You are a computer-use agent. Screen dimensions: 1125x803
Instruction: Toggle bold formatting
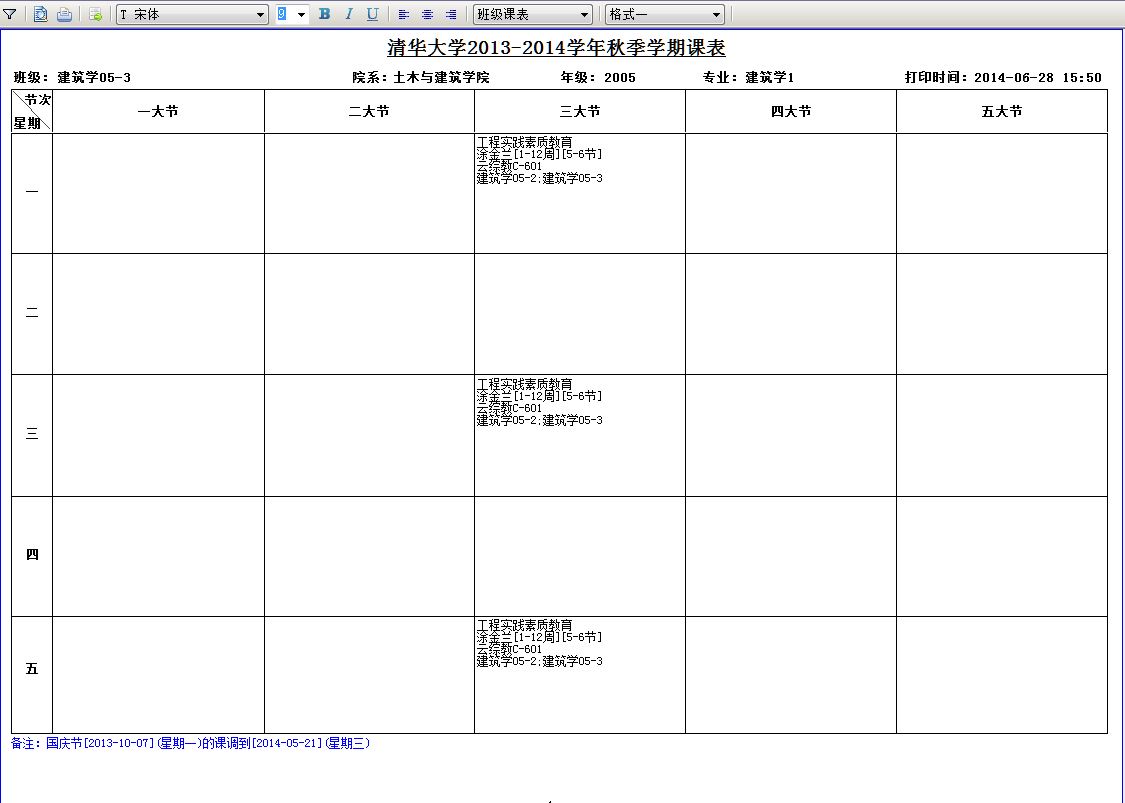click(x=324, y=14)
